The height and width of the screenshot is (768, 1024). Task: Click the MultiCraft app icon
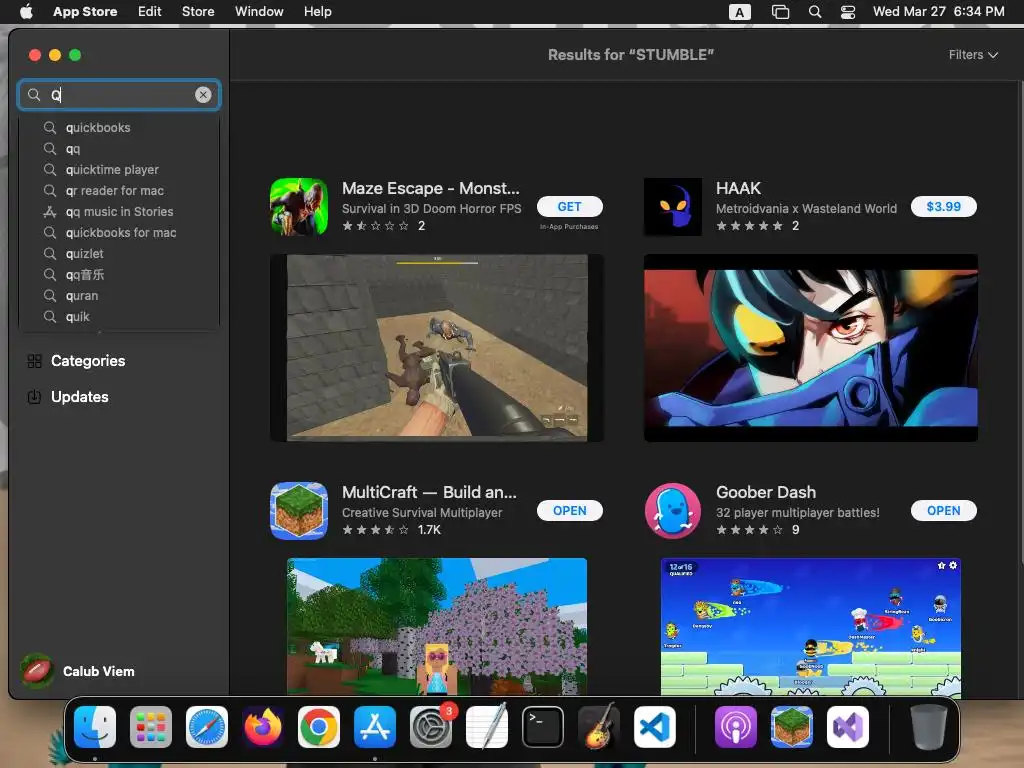(x=299, y=511)
